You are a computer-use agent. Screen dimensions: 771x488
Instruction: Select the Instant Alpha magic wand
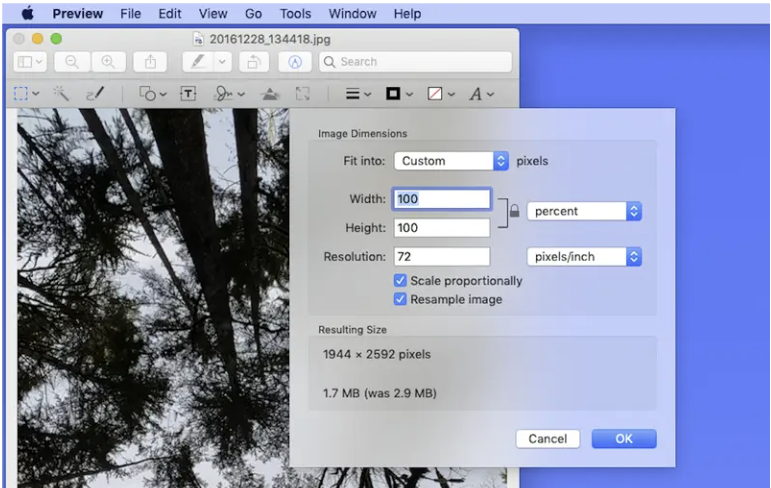point(61,93)
